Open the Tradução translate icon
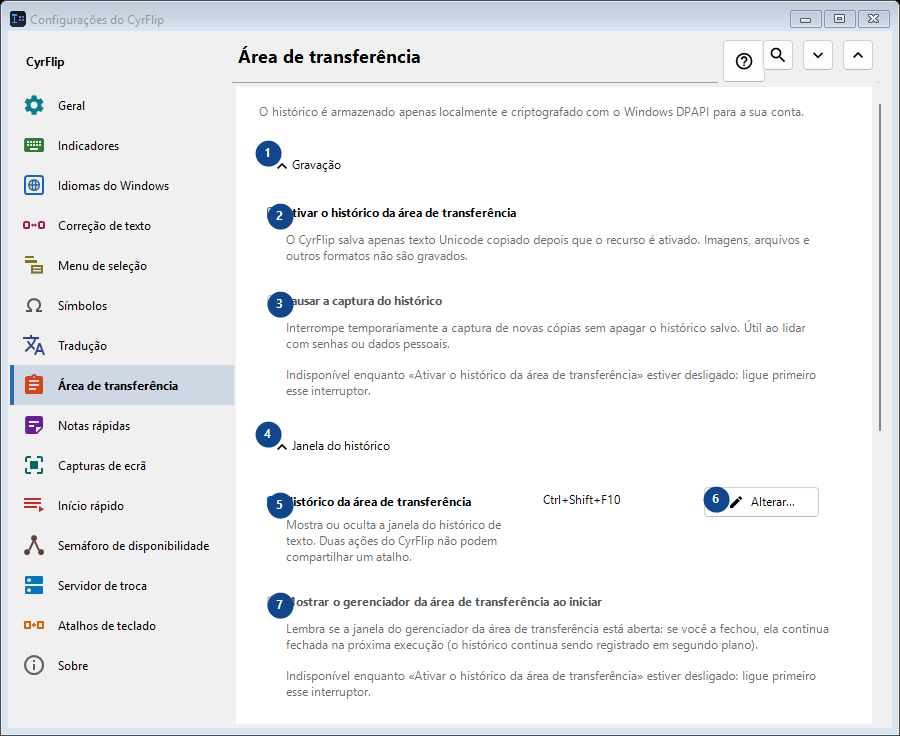This screenshot has width=900, height=736. pyautogui.click(x=34, y=345)
